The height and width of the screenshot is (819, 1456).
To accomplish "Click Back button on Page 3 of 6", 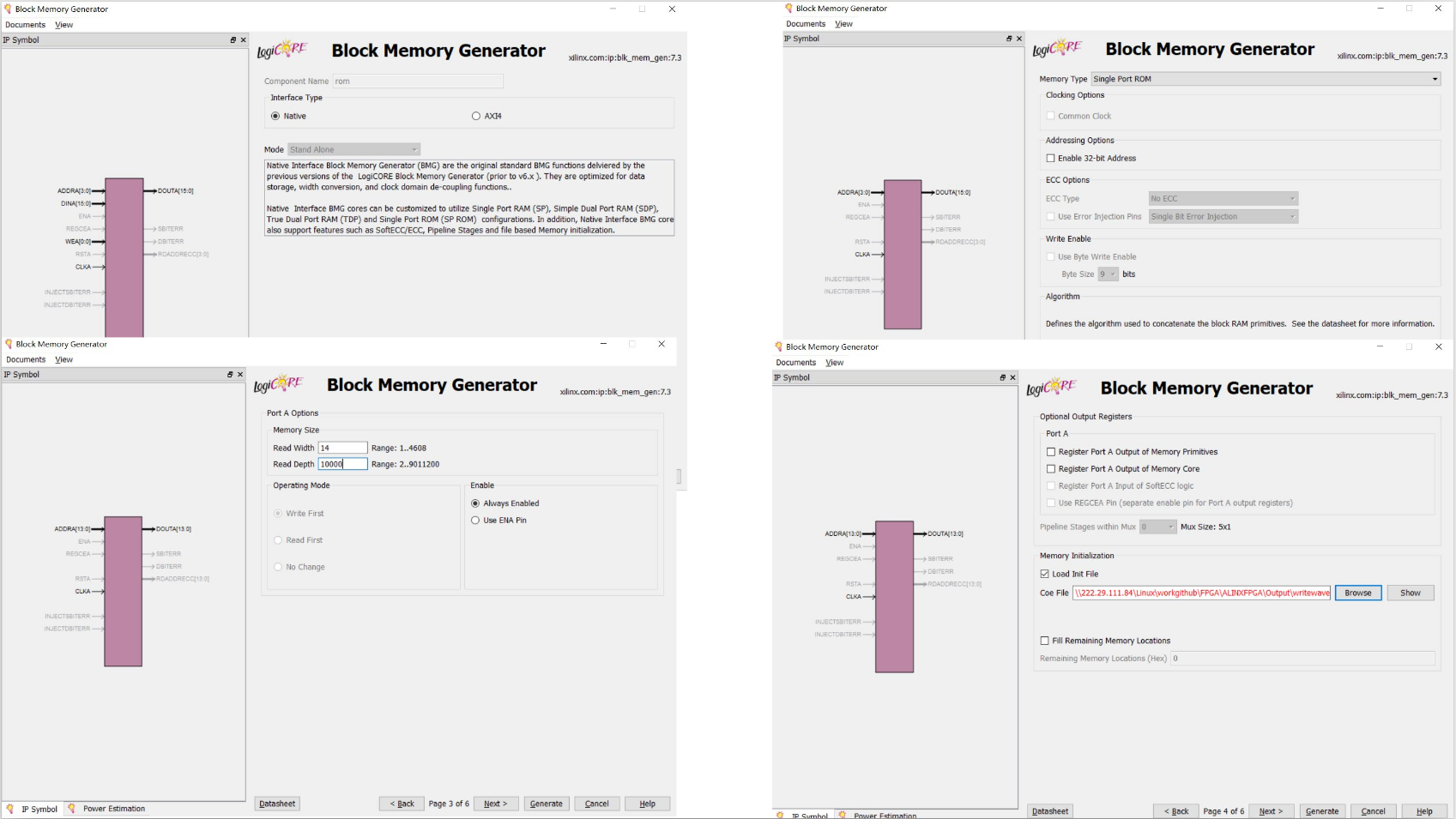I will click(x=402, y=804).
